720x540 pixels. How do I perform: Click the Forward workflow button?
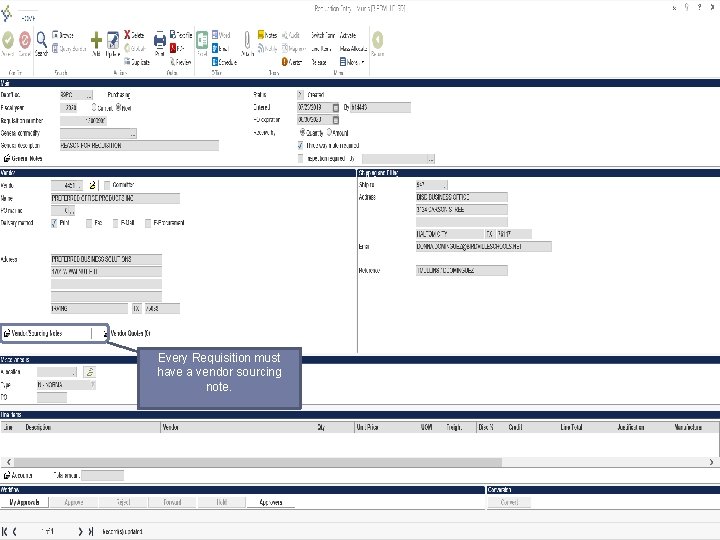tap(172, 502)
